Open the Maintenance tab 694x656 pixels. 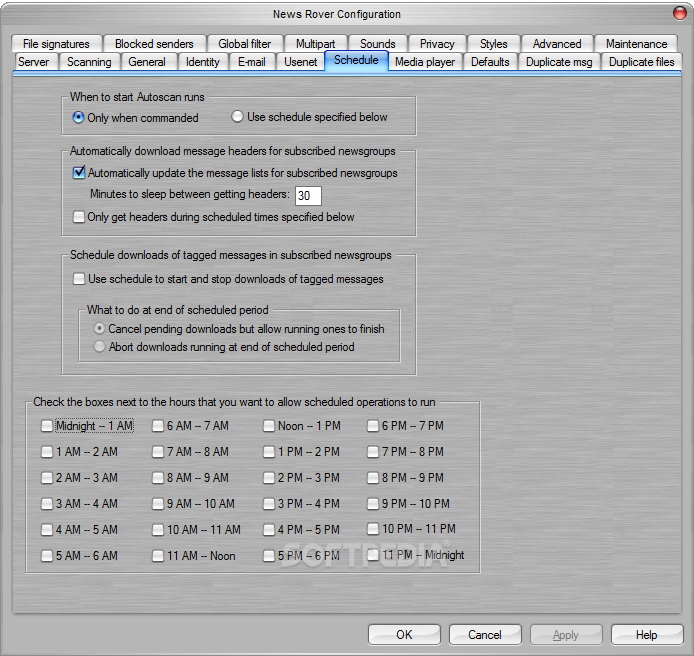(x=636, y=44)
